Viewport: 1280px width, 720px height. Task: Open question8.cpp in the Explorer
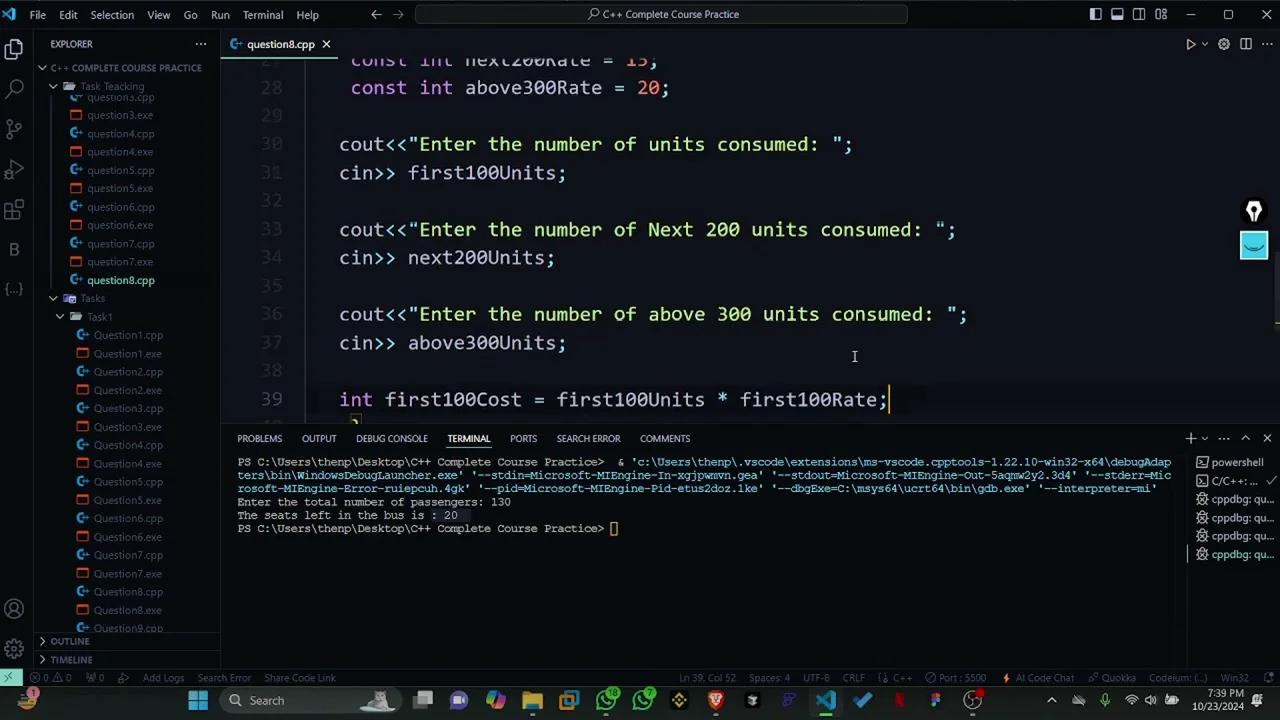click(120, 280)
